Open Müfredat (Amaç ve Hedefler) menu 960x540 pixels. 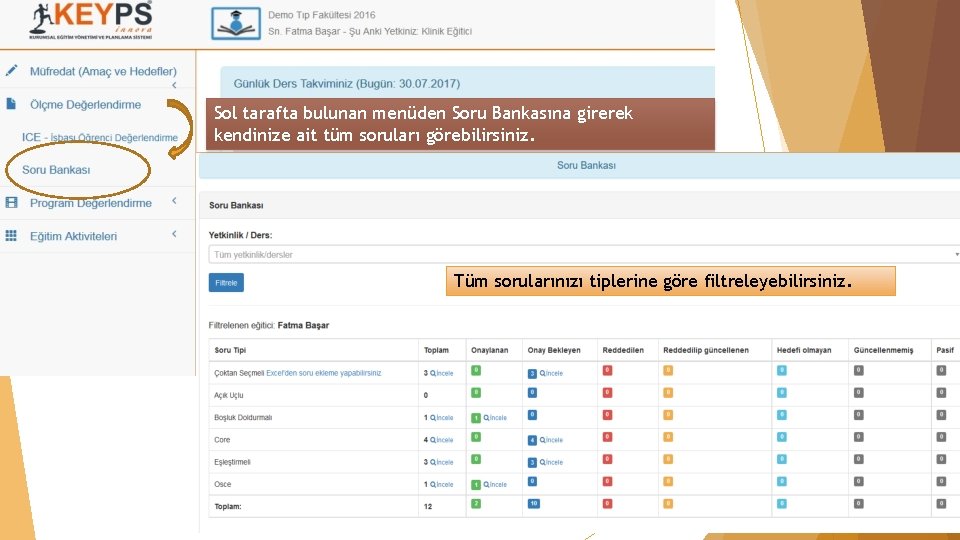[x=103, y=71]
